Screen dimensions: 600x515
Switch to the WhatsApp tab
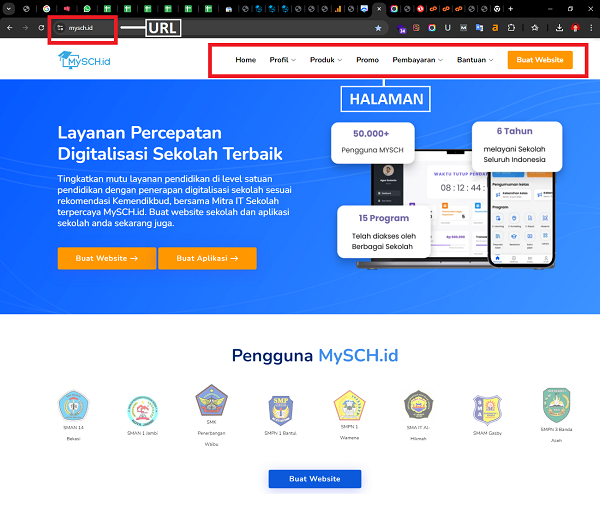87,9
